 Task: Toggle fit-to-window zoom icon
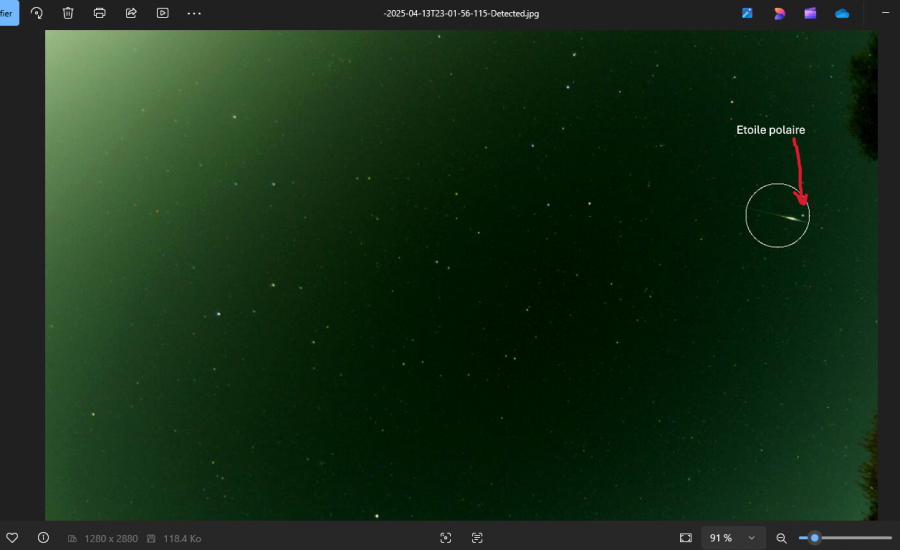tap(686, 538)
